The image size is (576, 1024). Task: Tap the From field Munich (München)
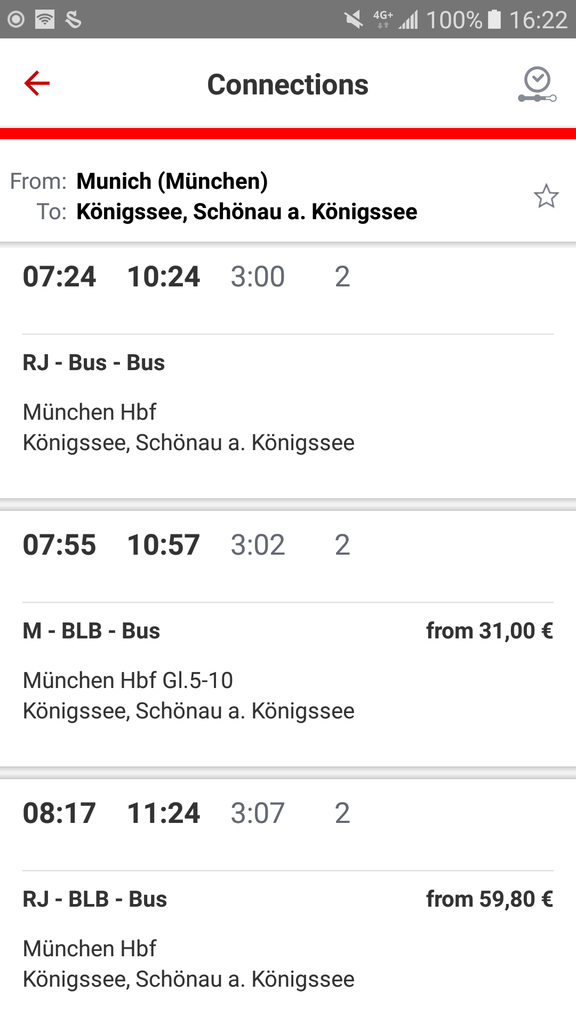(x=172, y=181)
